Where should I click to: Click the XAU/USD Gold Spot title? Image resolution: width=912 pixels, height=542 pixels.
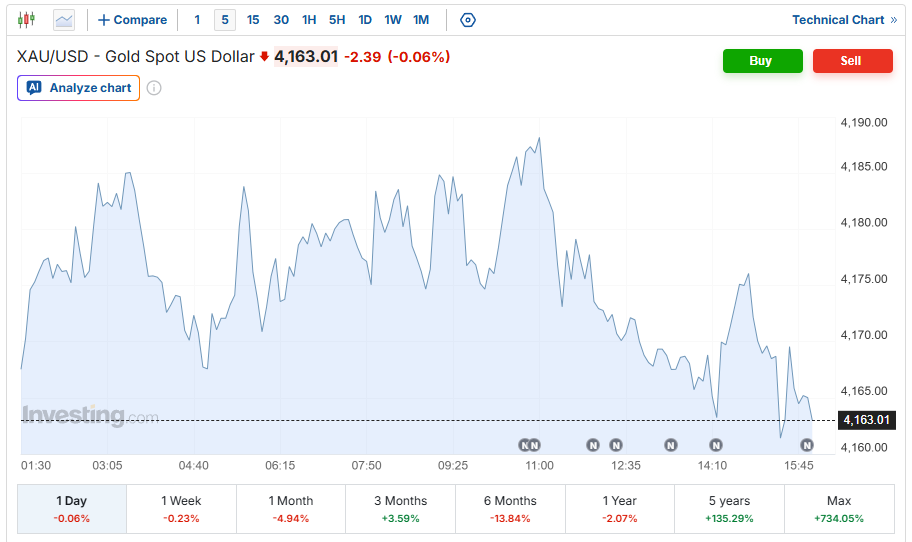point(136,56)
